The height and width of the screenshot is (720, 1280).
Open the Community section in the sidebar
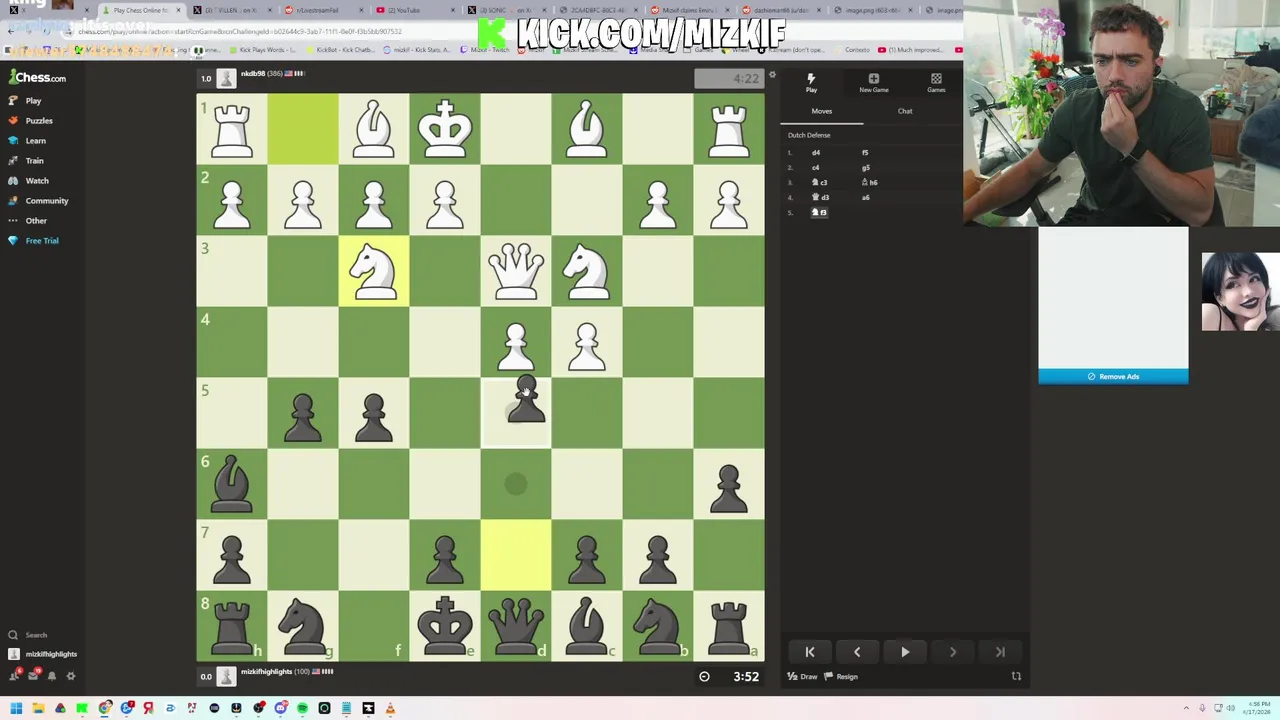pyautogui.click(x=46, y=201)
